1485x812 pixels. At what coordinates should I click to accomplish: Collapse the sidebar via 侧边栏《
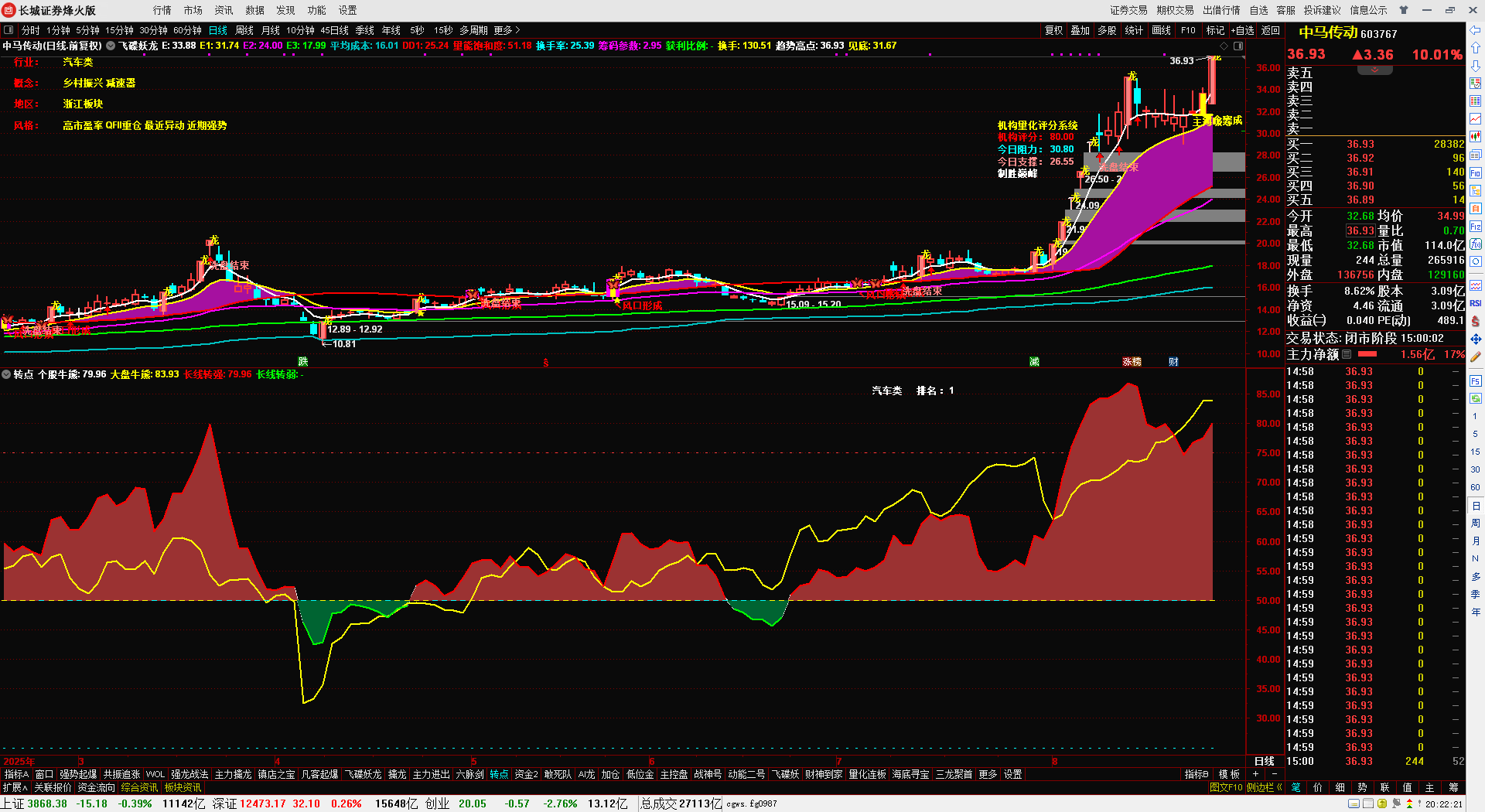tap(1265, 787)
